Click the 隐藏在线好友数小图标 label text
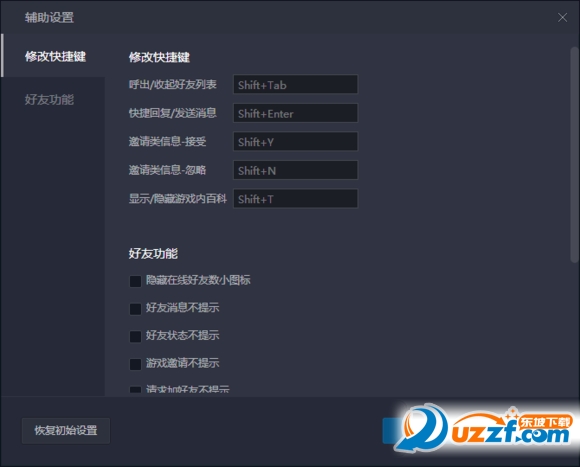The height and width of the screenshot is (467, 580). pyautogui.click(x=198, y=280)
